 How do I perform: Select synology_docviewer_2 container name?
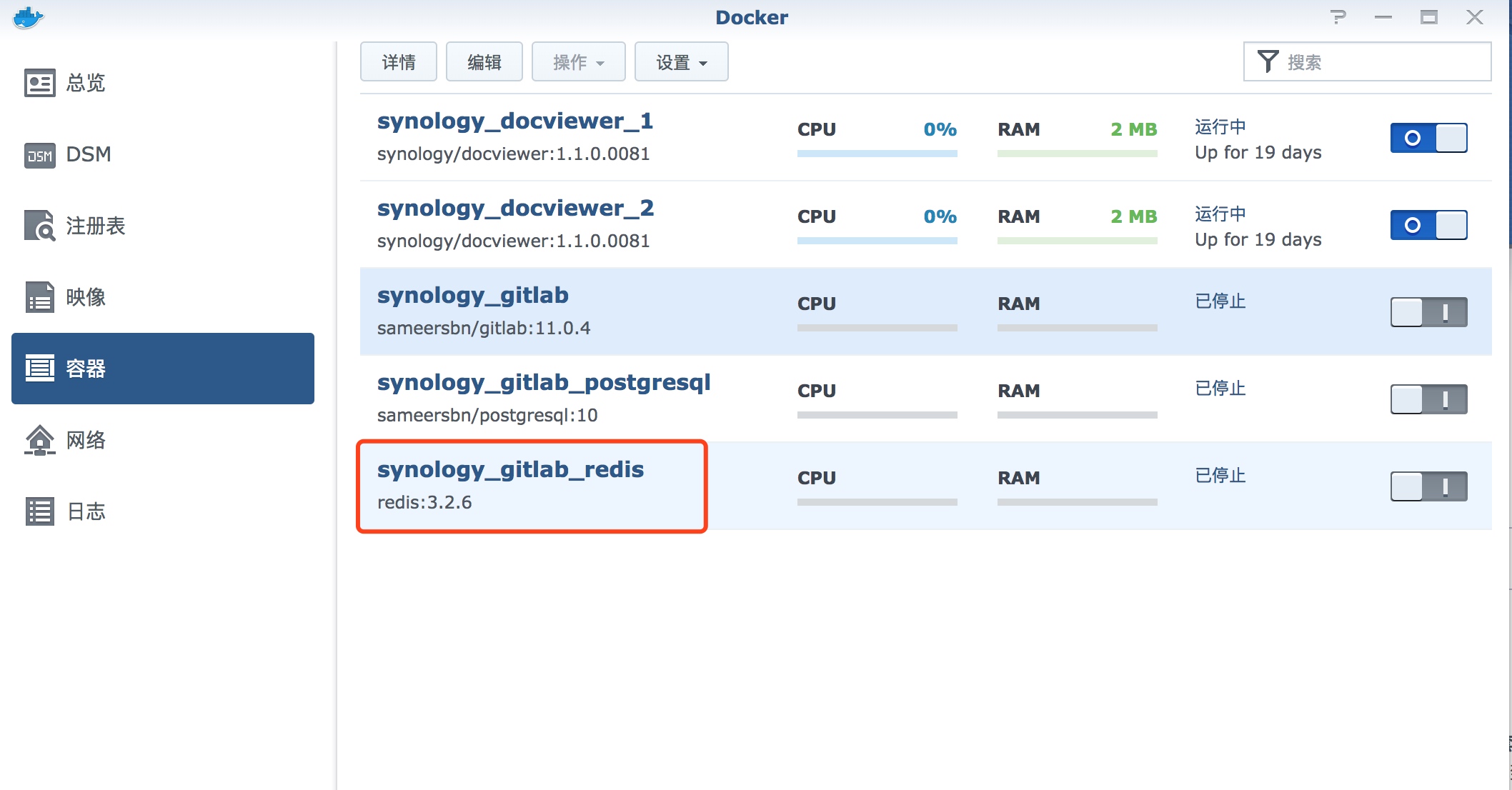click(515, 209)
